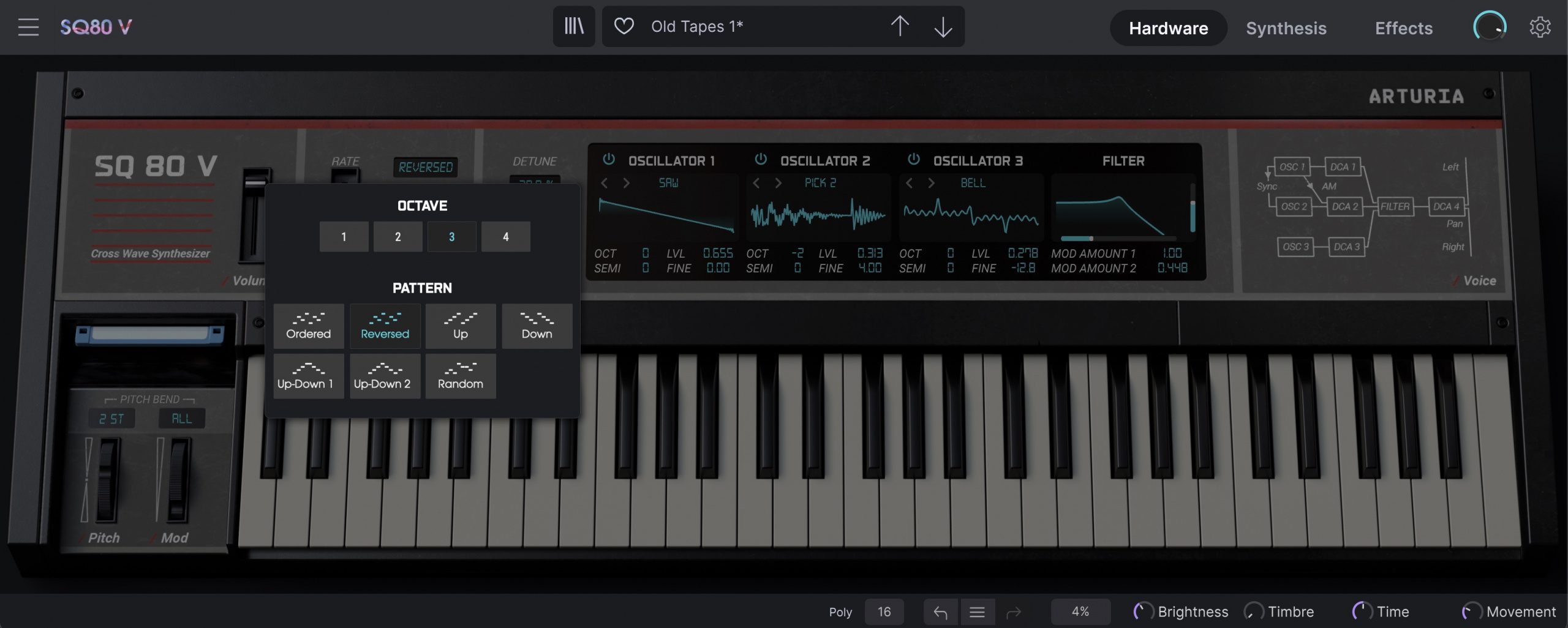Set arpeggio octave to 1
Screen dimensions: 1568x628
click(344, 237)
